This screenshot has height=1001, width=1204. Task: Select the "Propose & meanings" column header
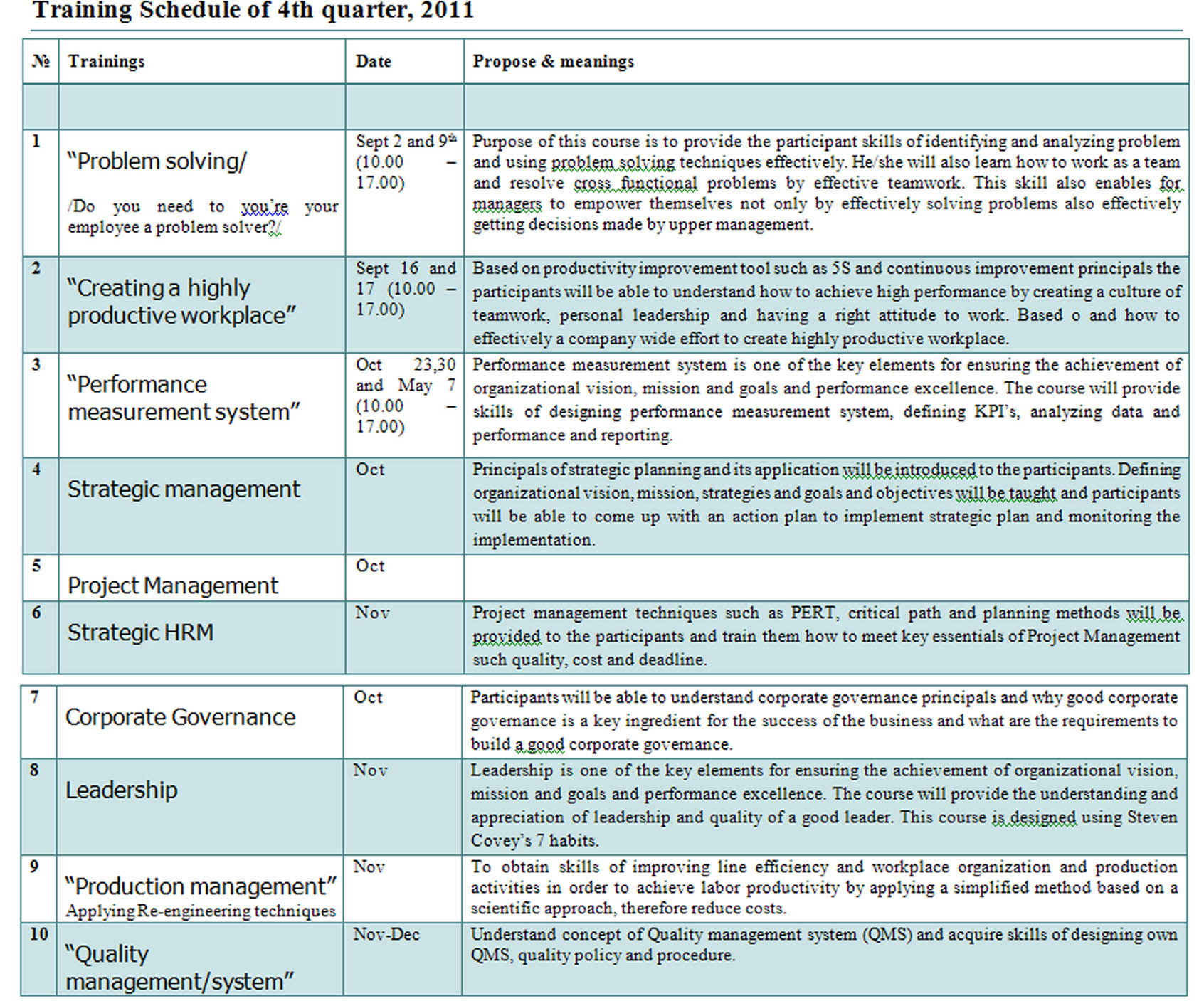coord(553,62)
